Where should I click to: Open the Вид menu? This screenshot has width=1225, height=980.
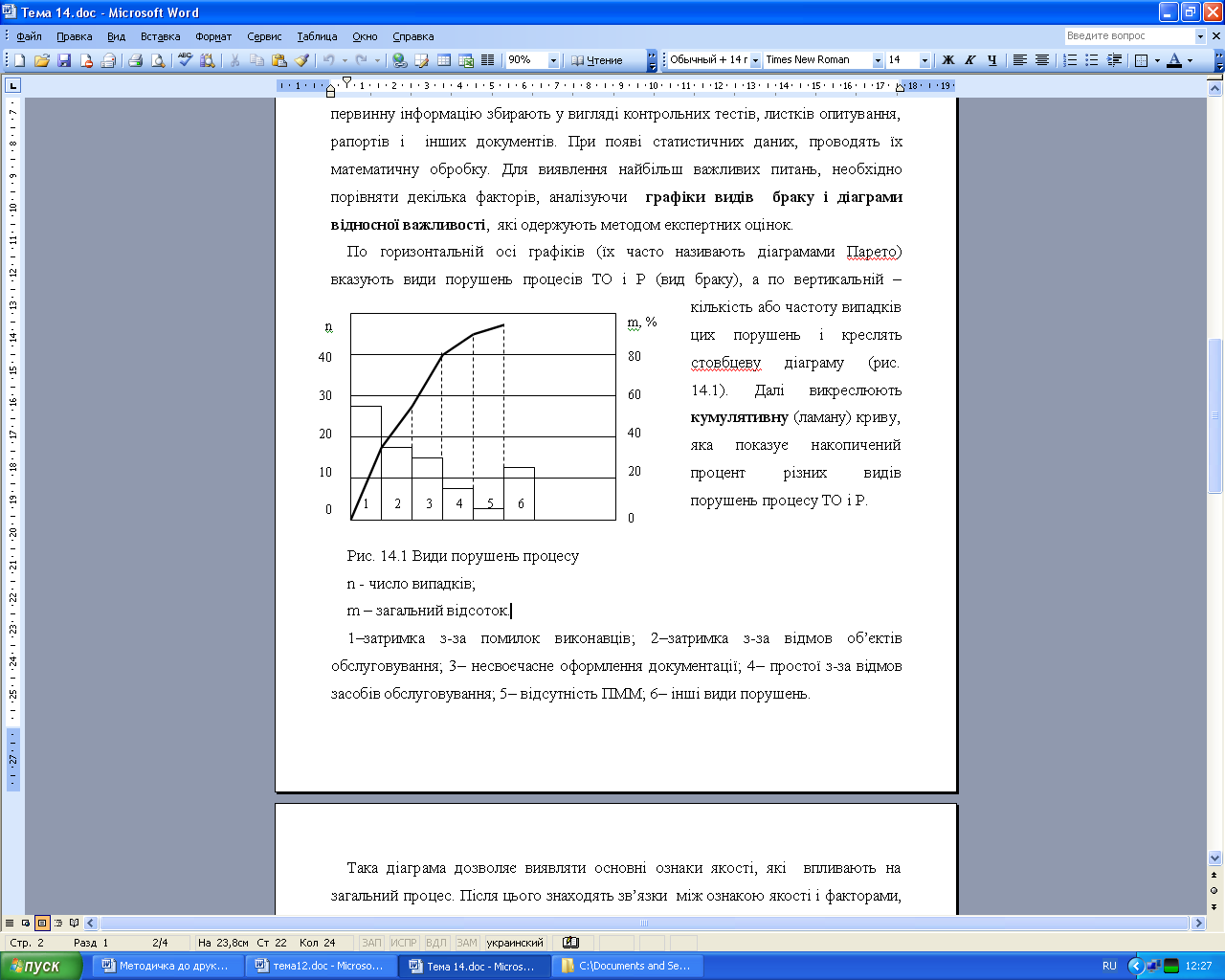[x=117, y=36]
